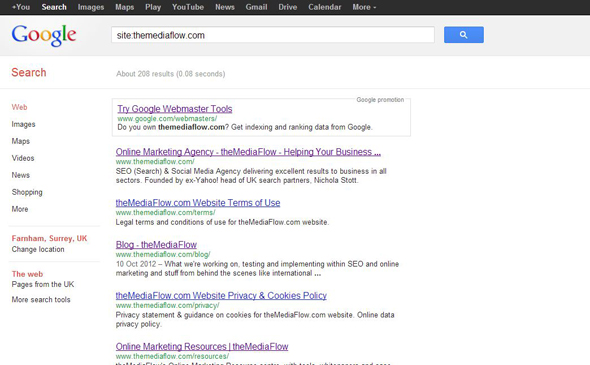Click the www.themediaflow.com/privacy/ URL text
This screenshot has height=365, width=590.
click(x=167, y=305)
